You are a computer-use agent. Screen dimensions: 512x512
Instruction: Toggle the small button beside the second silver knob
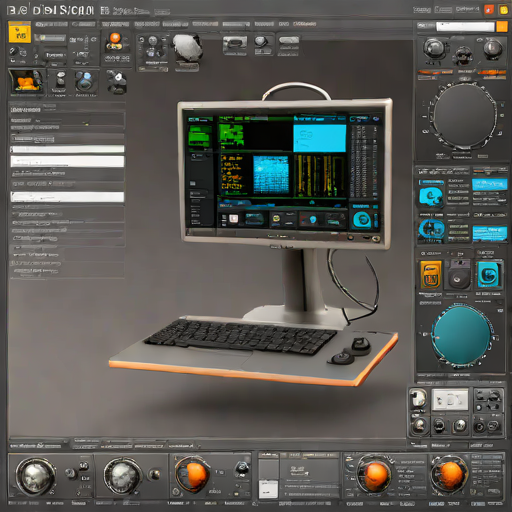click(154, 475)
